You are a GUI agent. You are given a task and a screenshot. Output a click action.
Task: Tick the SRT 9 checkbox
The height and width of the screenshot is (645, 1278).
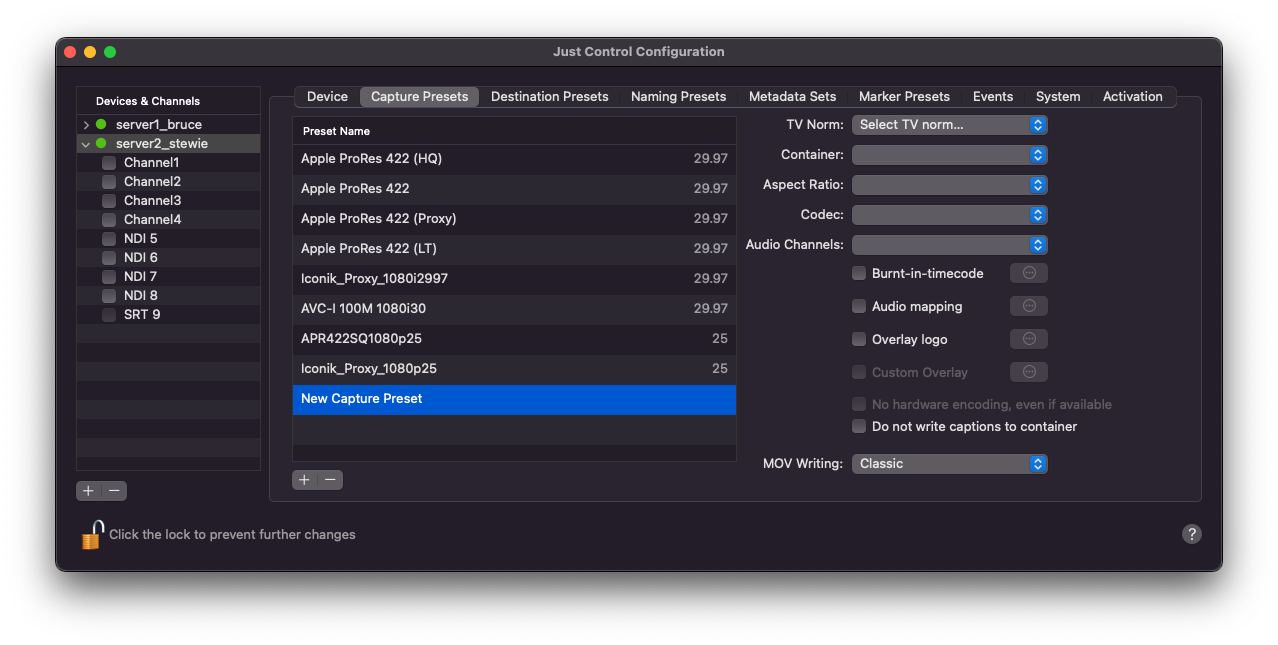(109, 315)
